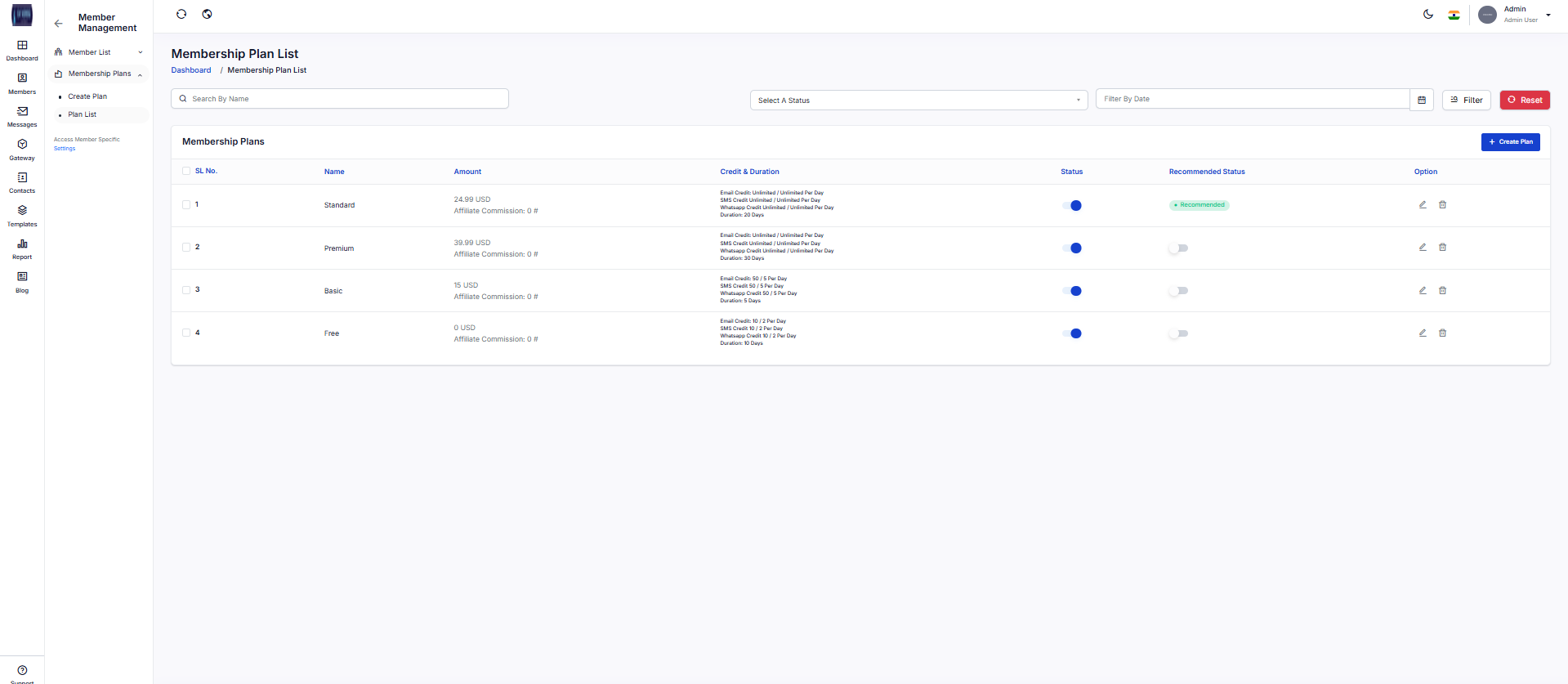Toggle dark mode moon icon
The height and width of the screenshot is (684, 1568).
click(x=1428, y=15)
